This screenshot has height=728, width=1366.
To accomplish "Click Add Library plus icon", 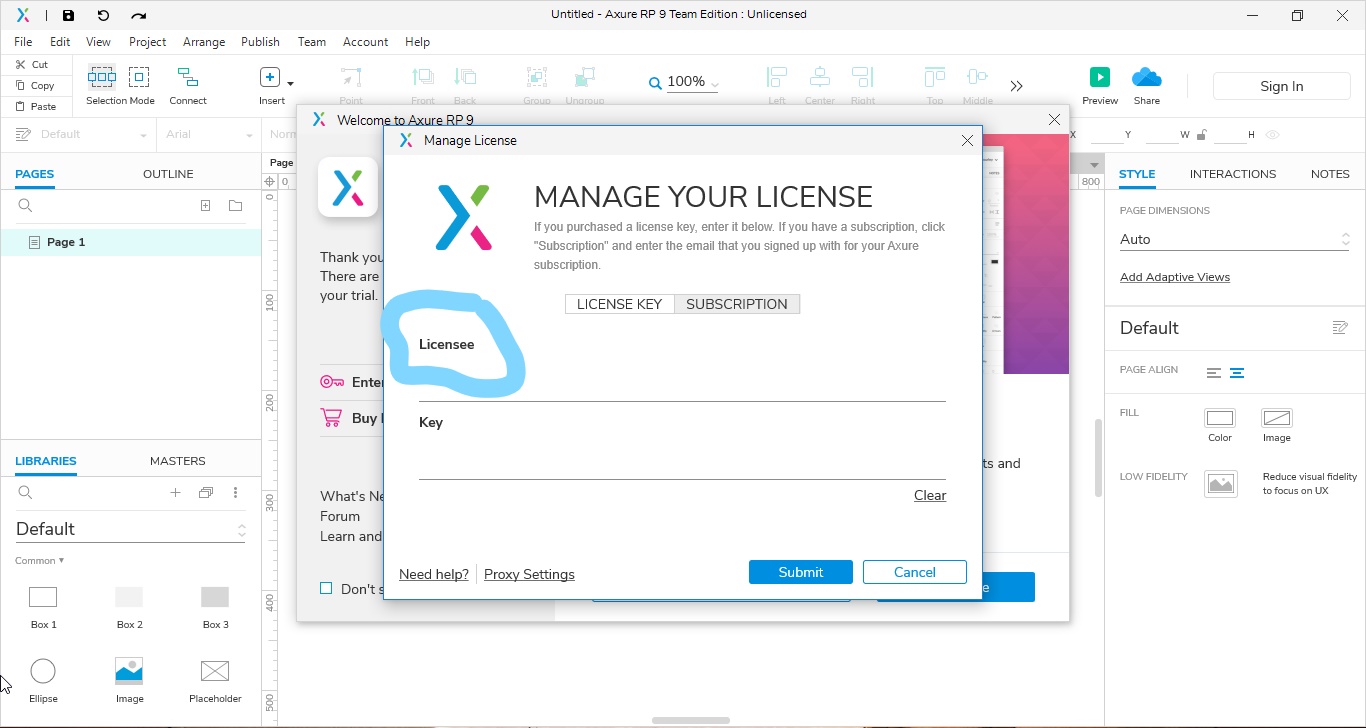I will coord(175,492).
